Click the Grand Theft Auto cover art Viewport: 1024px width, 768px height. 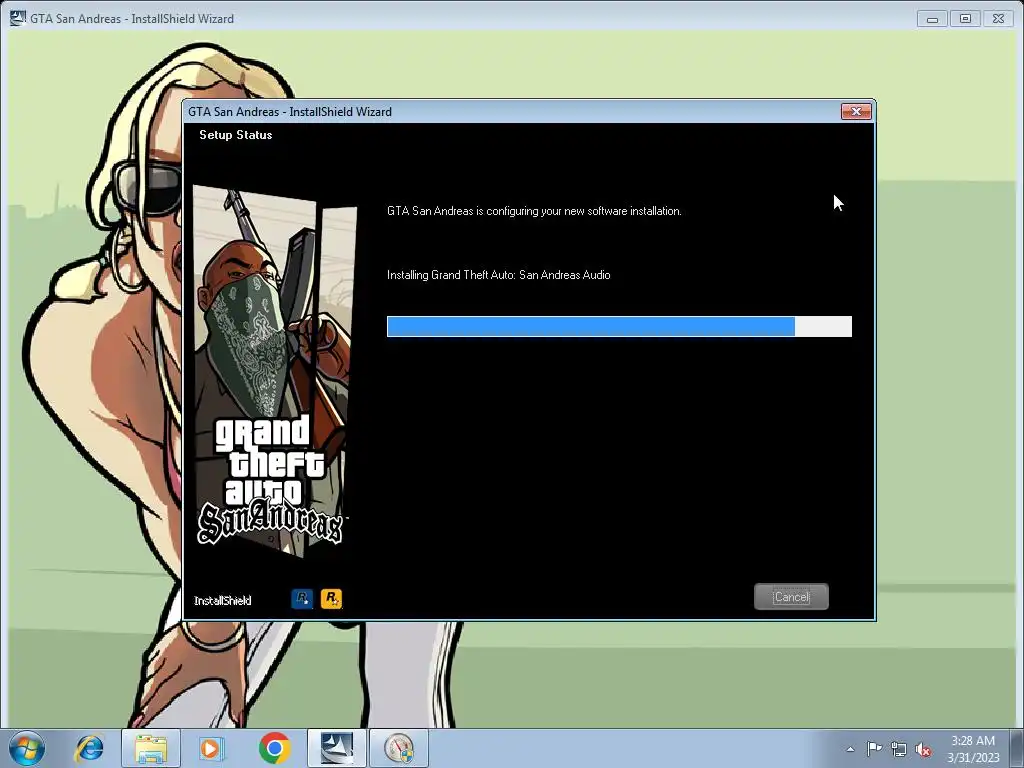pyautogui.click(x=274, y=371)
